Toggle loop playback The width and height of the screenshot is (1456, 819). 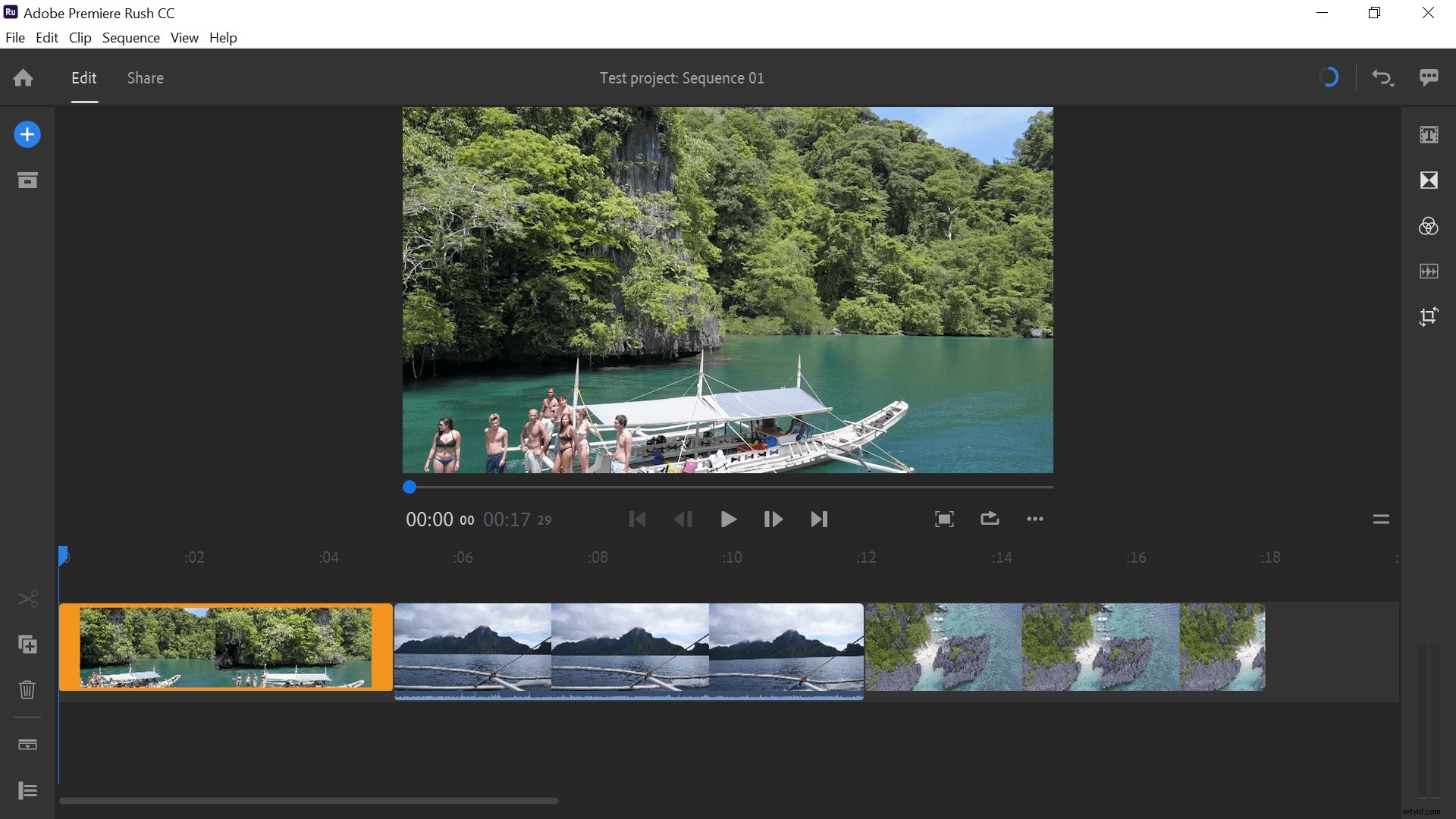click(990, 519)
